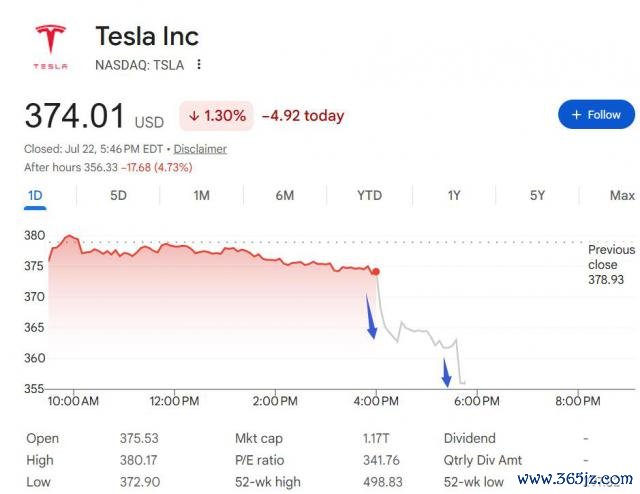The image size is (640, 494).
Task: Click the red closing price dot on the chart
Action: 376,271
